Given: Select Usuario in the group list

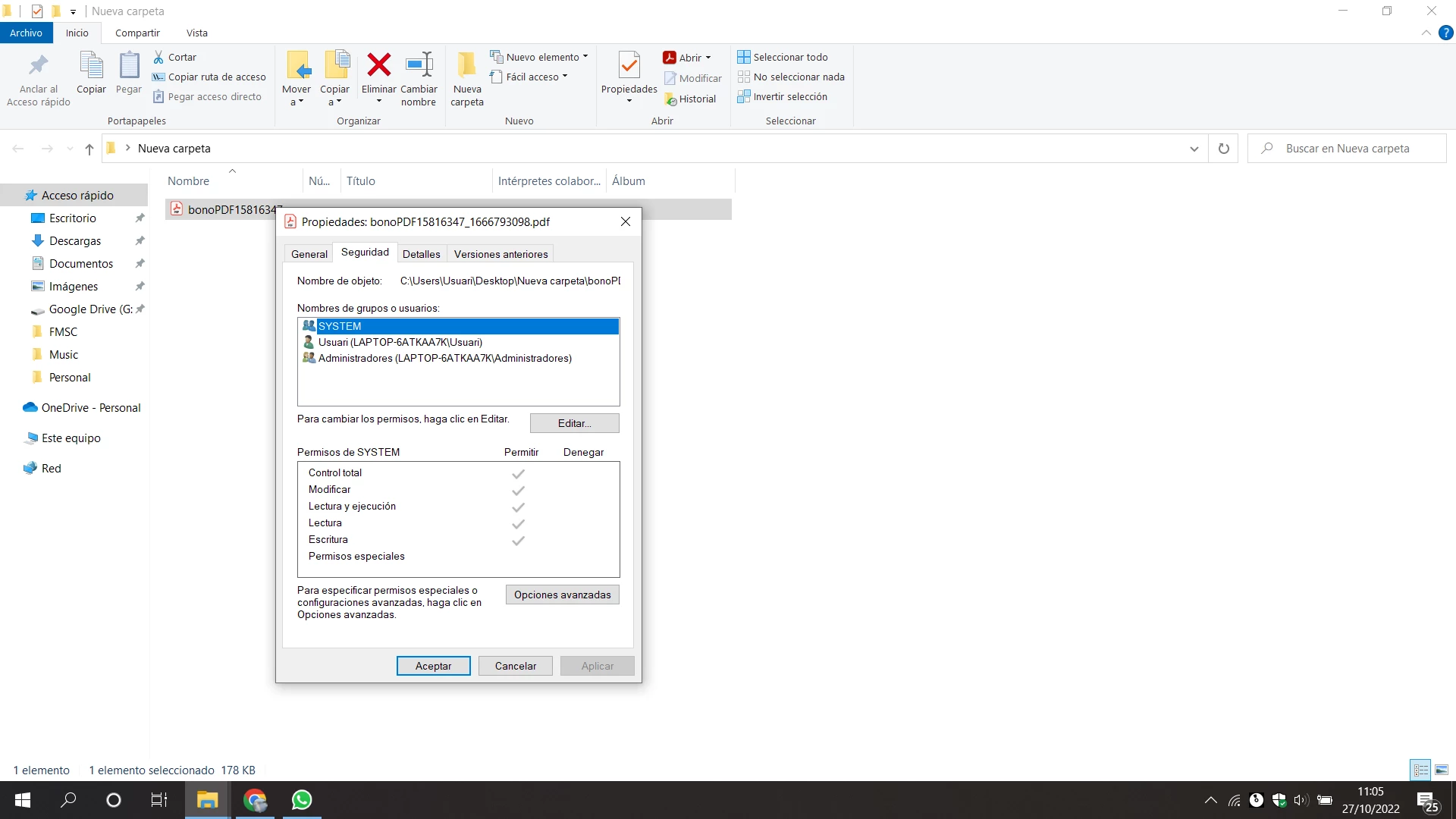Looking at the screenshot, I should (400, 342).
